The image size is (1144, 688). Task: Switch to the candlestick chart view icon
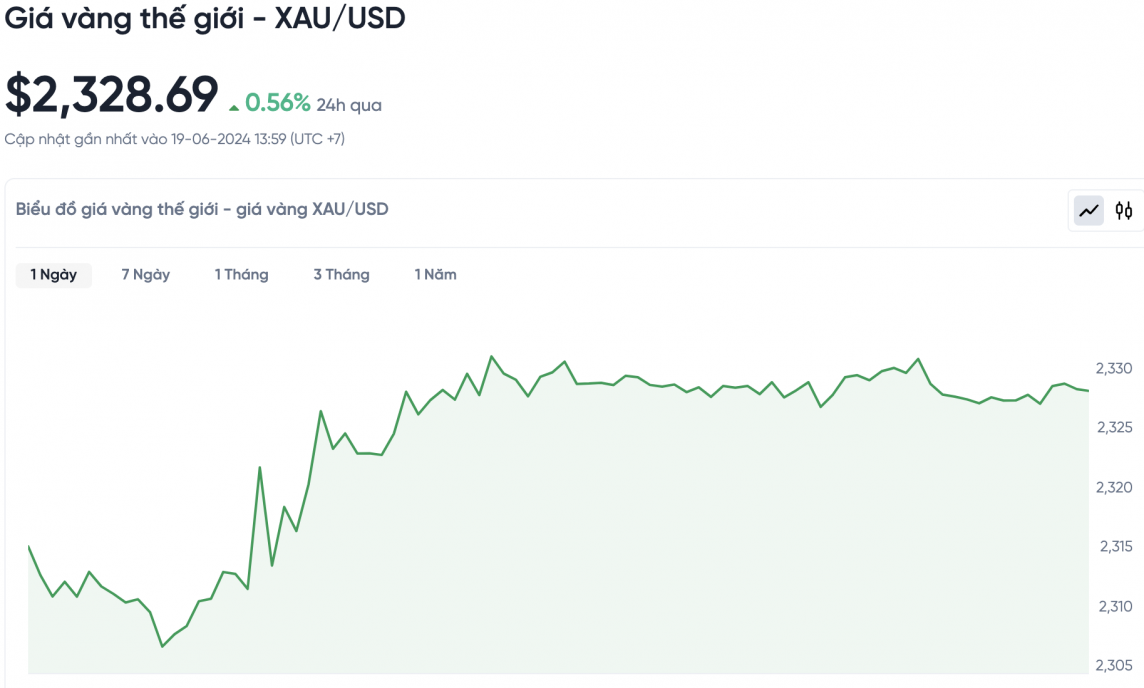(x=1124, y=210)
